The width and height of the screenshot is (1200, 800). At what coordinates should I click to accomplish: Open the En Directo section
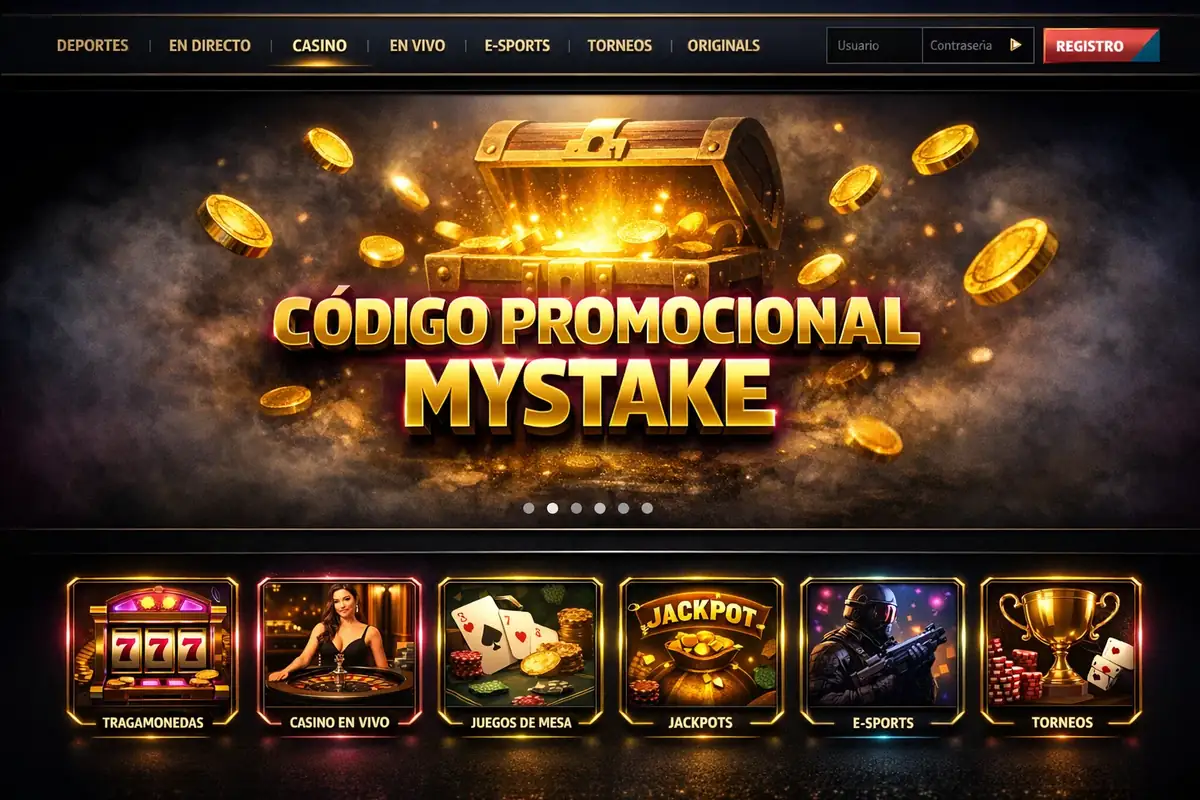(210, 45)
